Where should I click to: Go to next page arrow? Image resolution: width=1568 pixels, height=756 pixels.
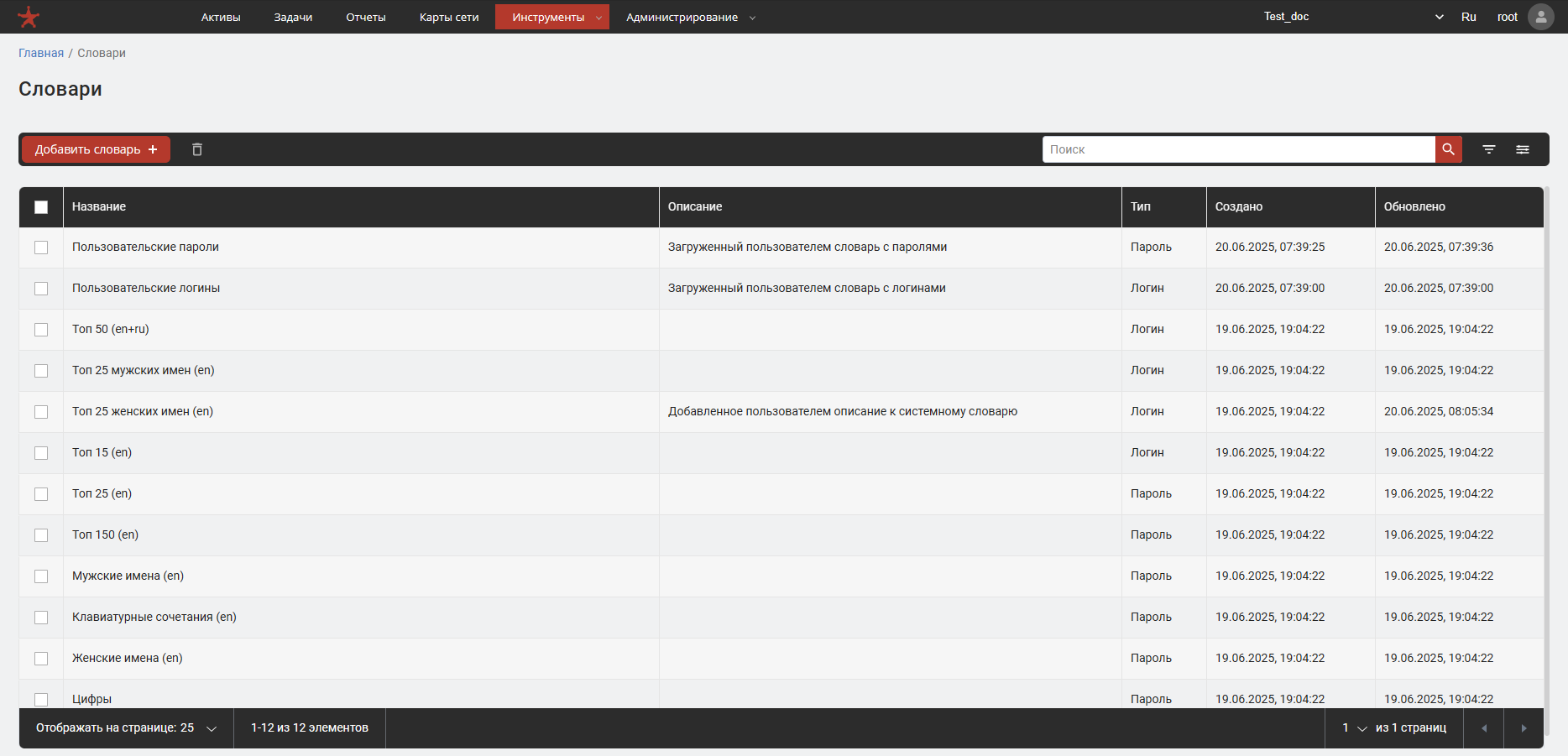1524,728
